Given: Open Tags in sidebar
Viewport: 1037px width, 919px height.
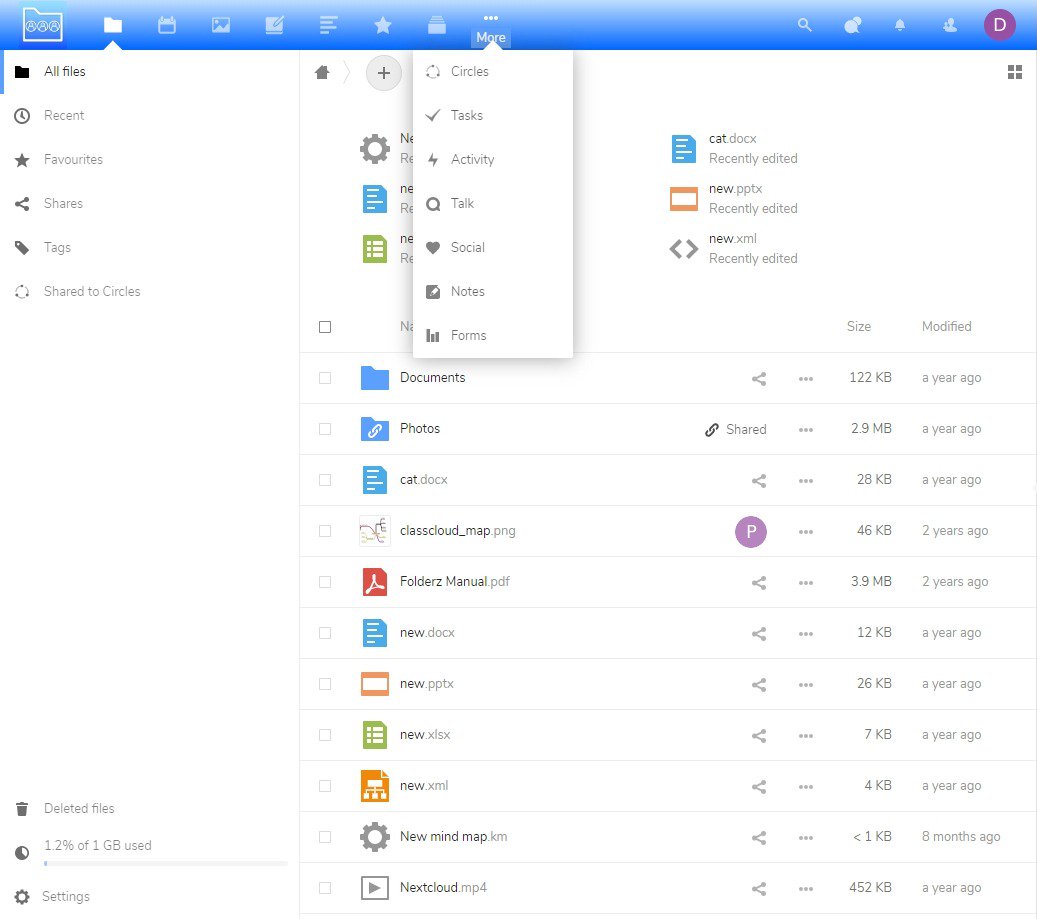Looking at the screenshot, I should pos(149,247).
